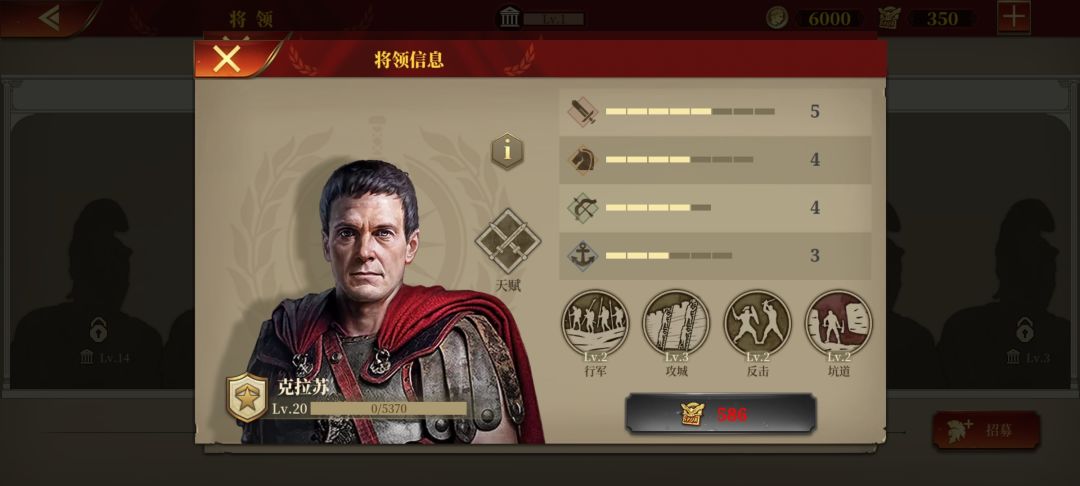Screen dimensions: 1080x486
Task: Close the 将领信息 dialog with X
Action: [x=227, y=59]
